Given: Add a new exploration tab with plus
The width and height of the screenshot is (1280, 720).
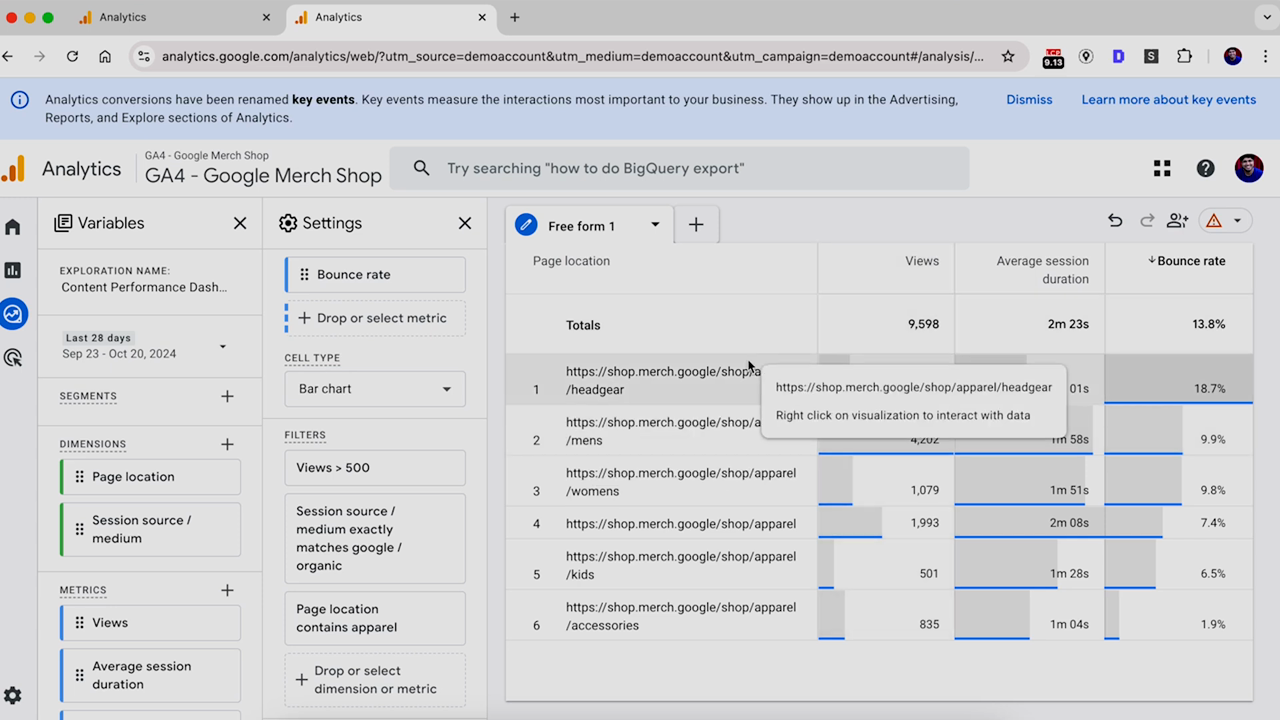Looking at the screenshot, I should pos(696,225).
